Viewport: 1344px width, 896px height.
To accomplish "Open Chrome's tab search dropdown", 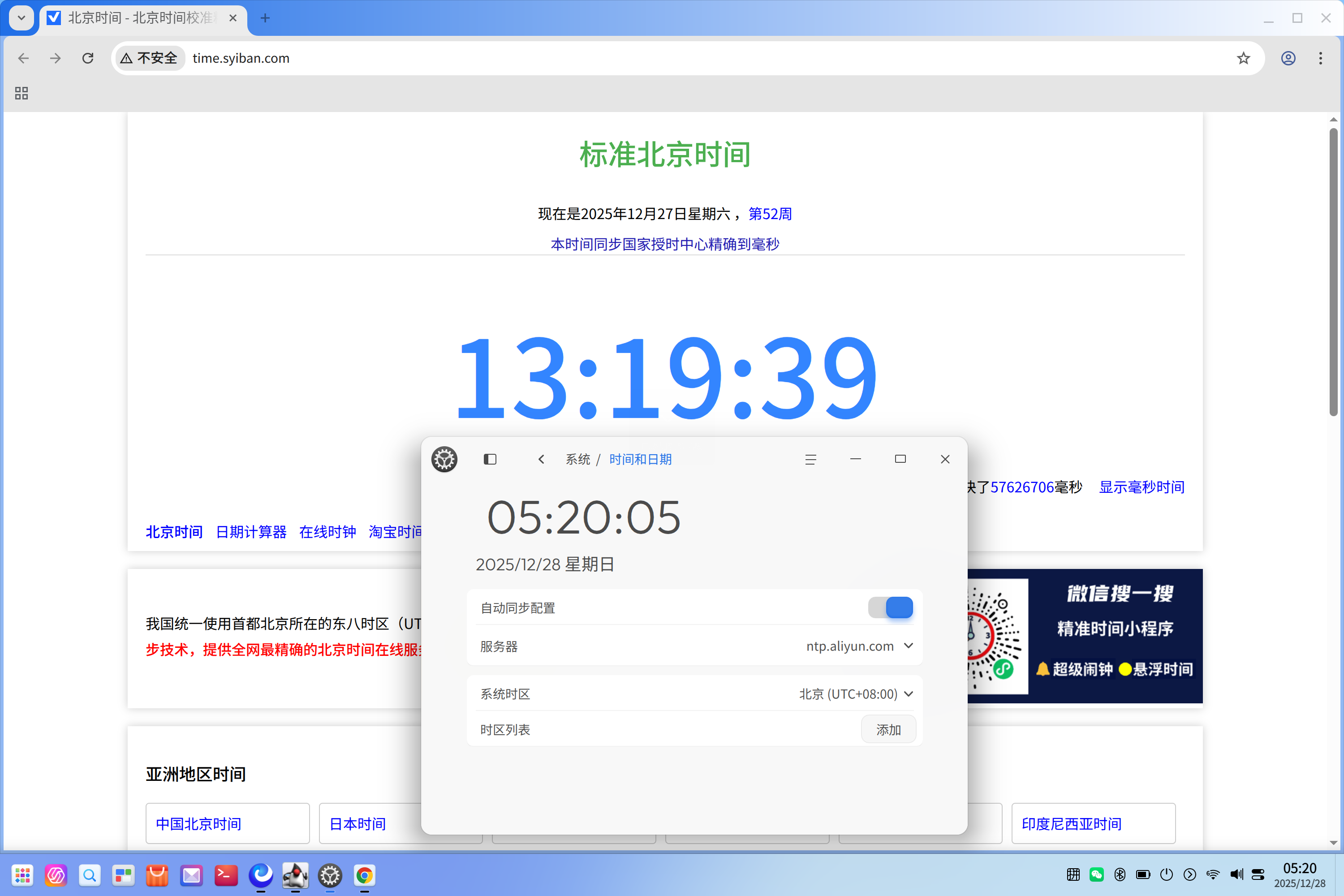I will tap(21, 18).
